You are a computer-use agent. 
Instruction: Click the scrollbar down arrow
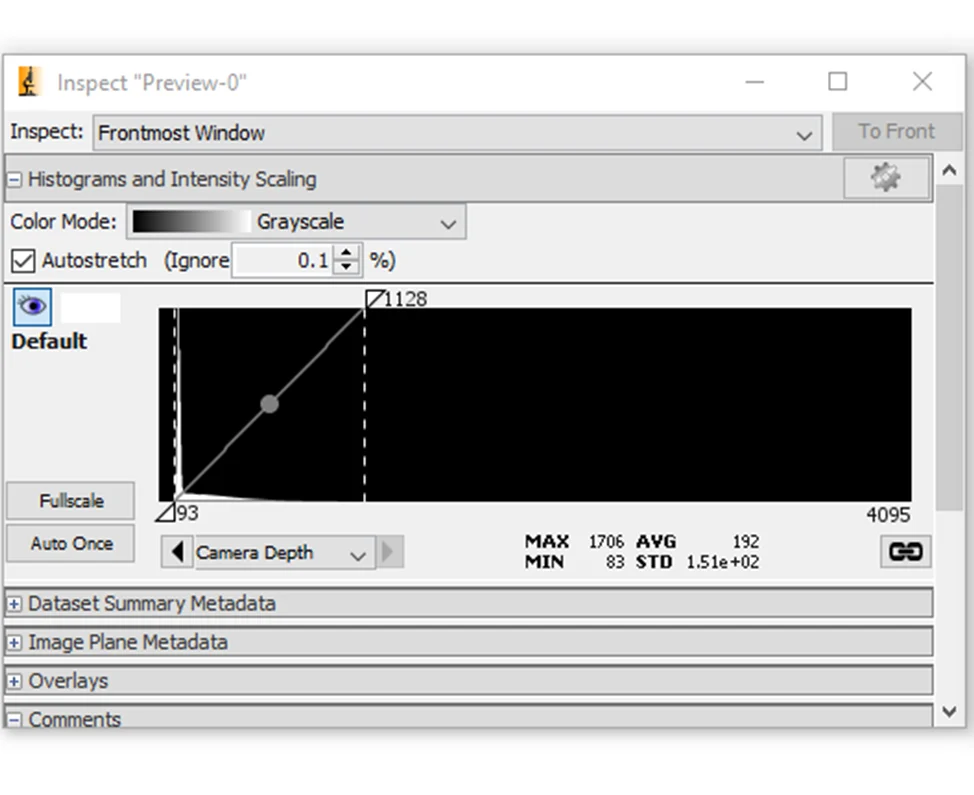pyautogui.click(x=949, y=712)
